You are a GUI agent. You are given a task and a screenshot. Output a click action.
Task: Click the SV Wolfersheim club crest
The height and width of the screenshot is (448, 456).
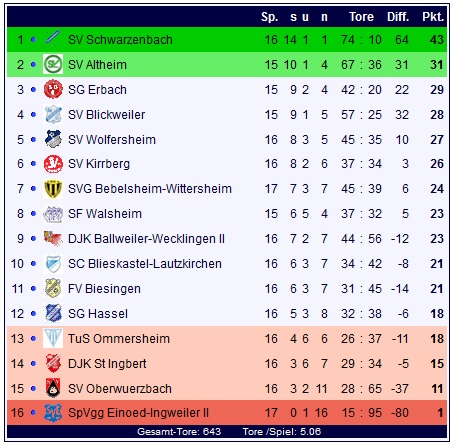click(x=53, y=139)
